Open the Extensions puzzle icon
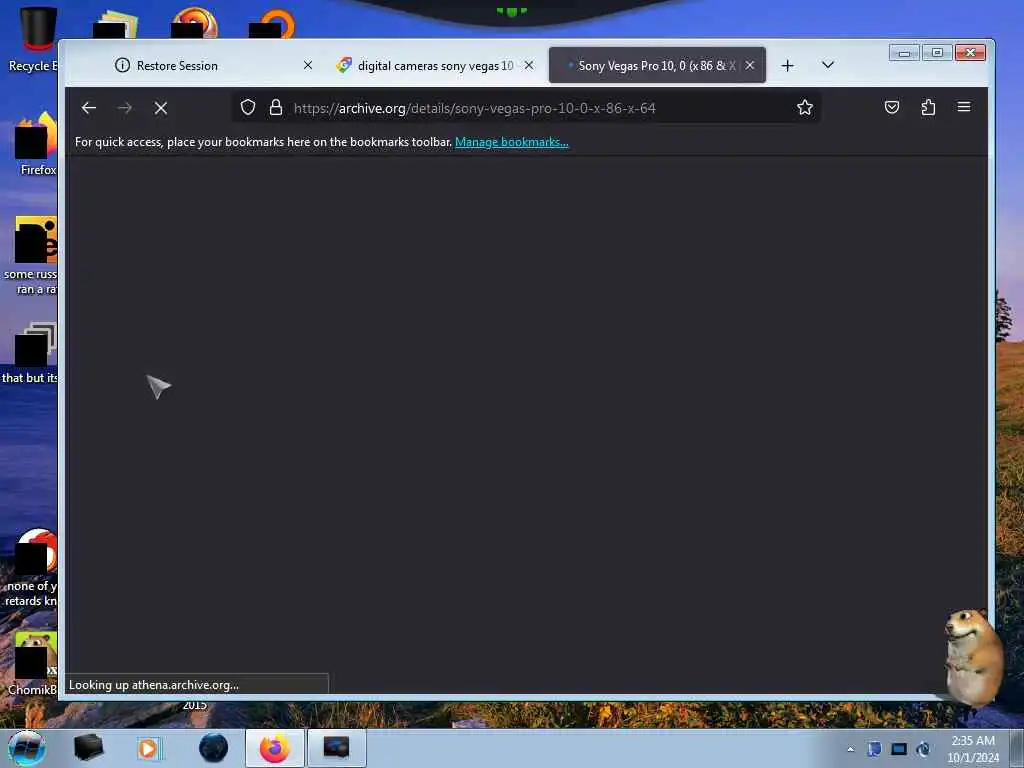The image size is (1024, 768). (x=928, y=107)
